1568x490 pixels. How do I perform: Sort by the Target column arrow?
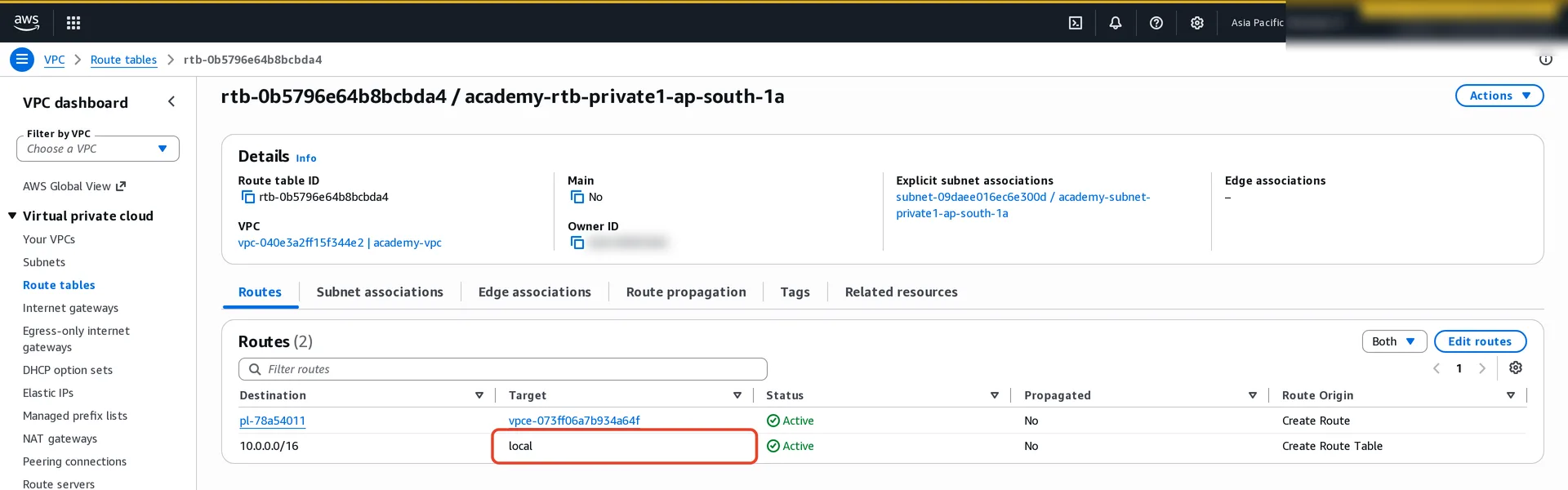(737, 395)
